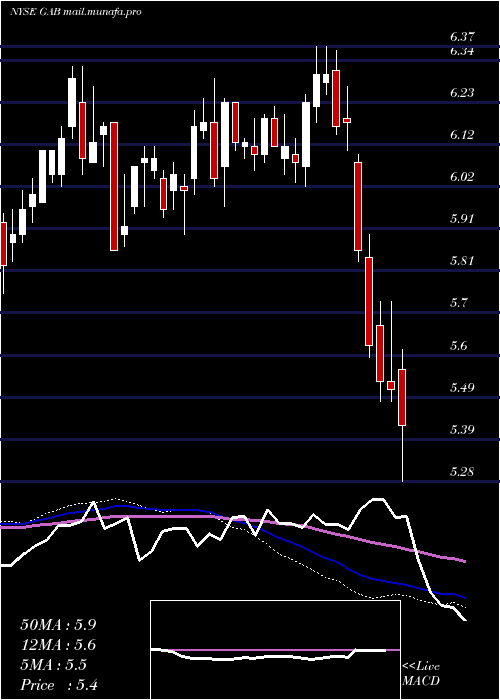Click the last red candlestick with the long lower wick
Viewport: 500px width, 700px height.
click(x=402, y=397)
